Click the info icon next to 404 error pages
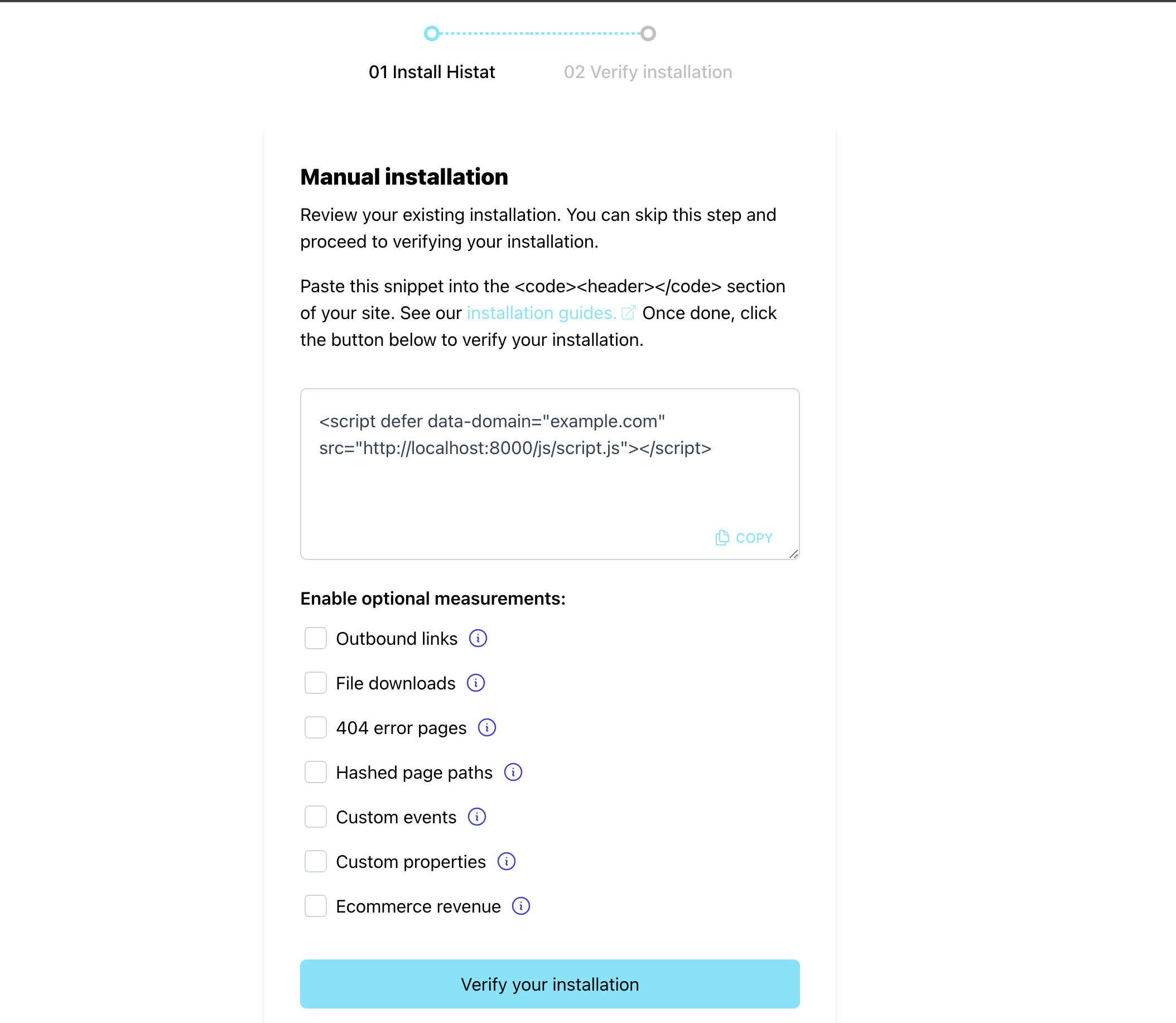Image resolution: width=1176 pixels, height=1023 pixels. (x=488, y=727)
